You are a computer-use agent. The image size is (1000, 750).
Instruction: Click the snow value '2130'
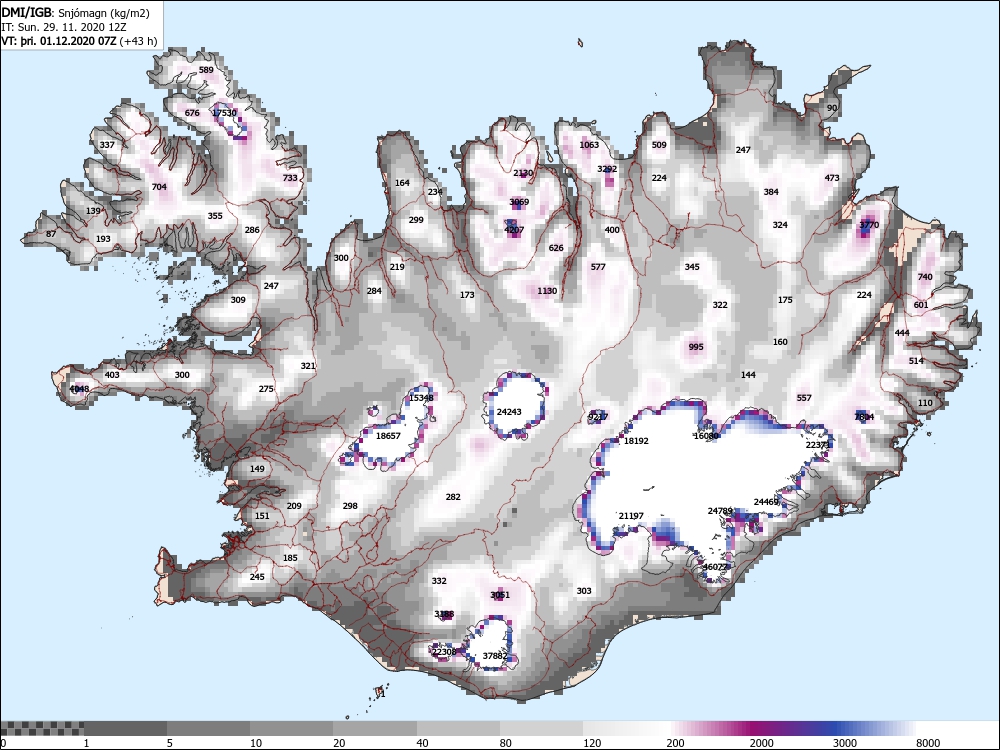[x=523, y=173]
